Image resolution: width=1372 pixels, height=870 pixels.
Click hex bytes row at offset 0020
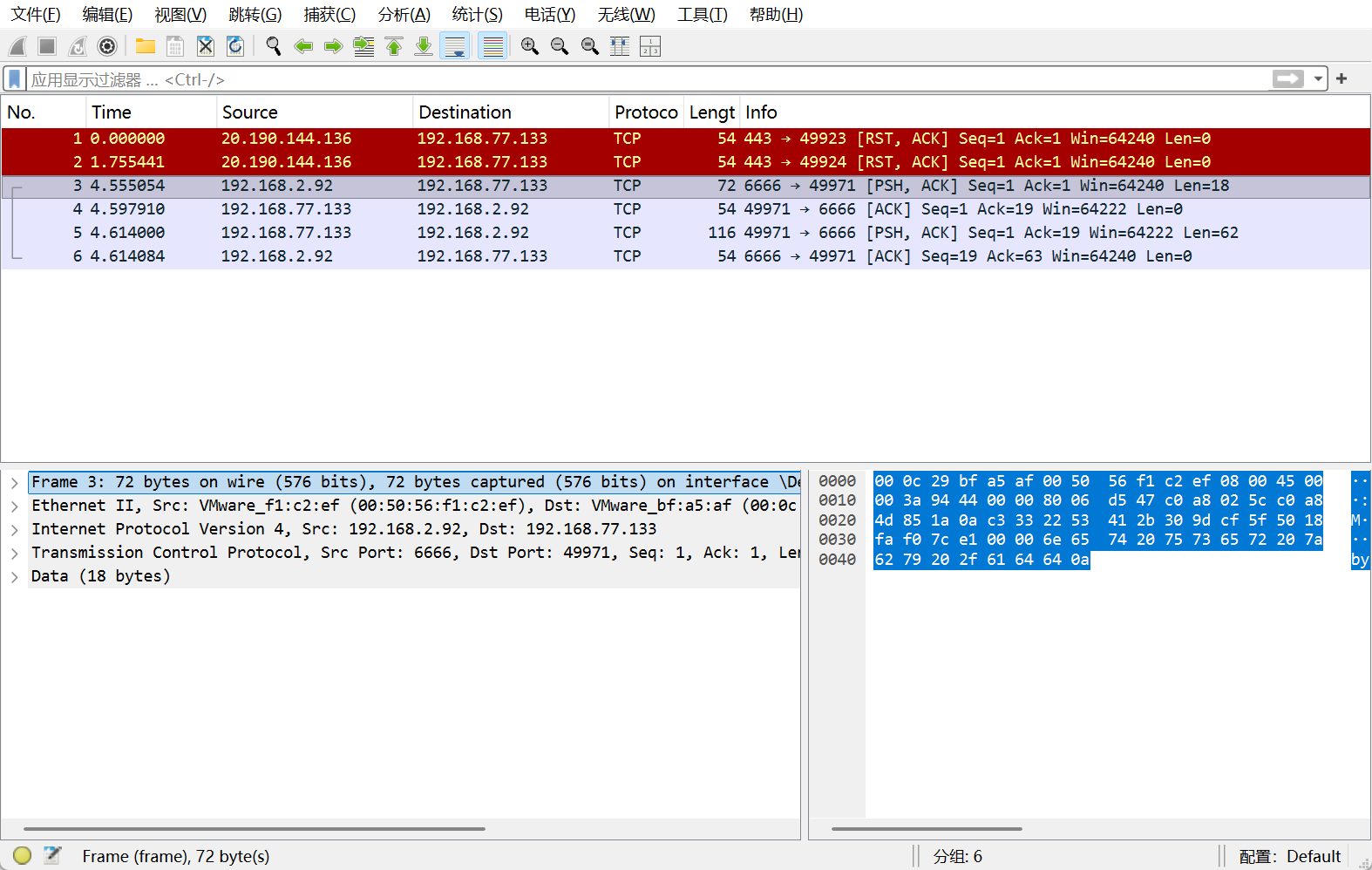[1098, 520]
